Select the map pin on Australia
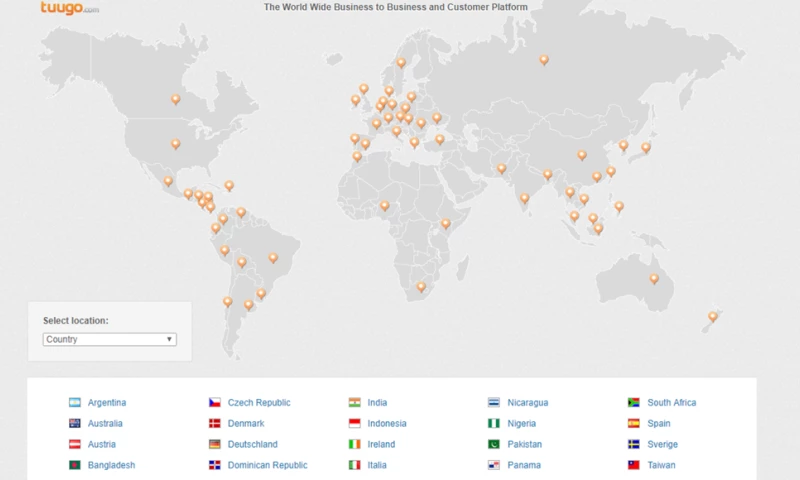The width and height of the screenshot is (800, 480). coord(654,279)
